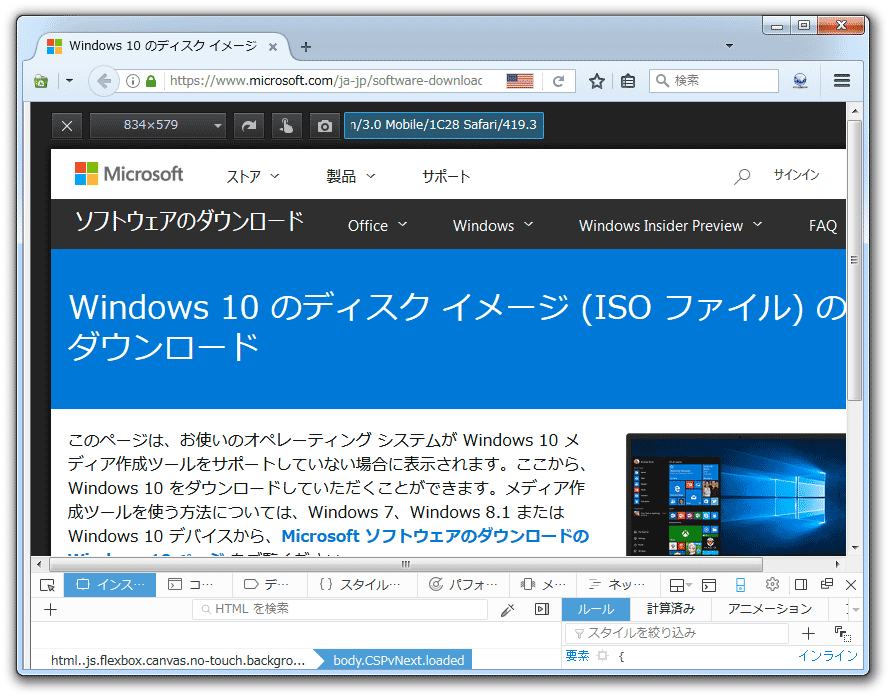Switch to the インスペクター tab
Screen dimensions: 890x698
tap(110, 585)
